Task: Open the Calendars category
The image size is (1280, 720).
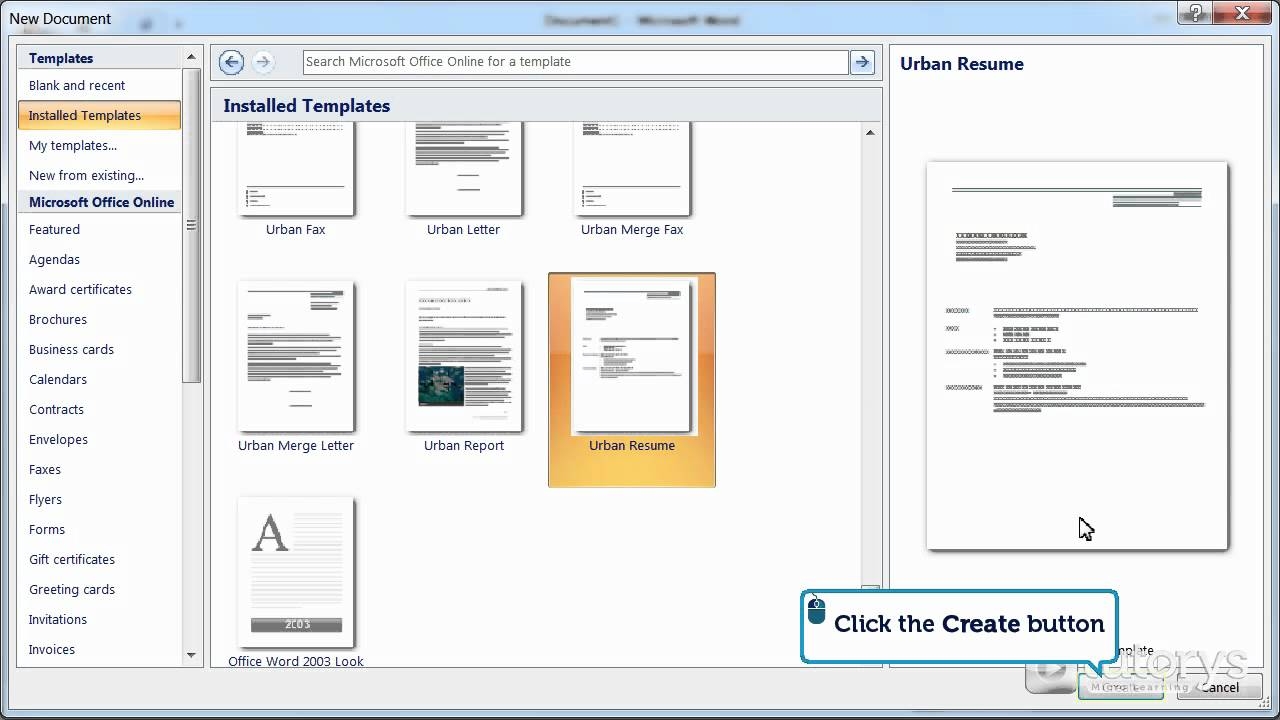Action: 99,379
